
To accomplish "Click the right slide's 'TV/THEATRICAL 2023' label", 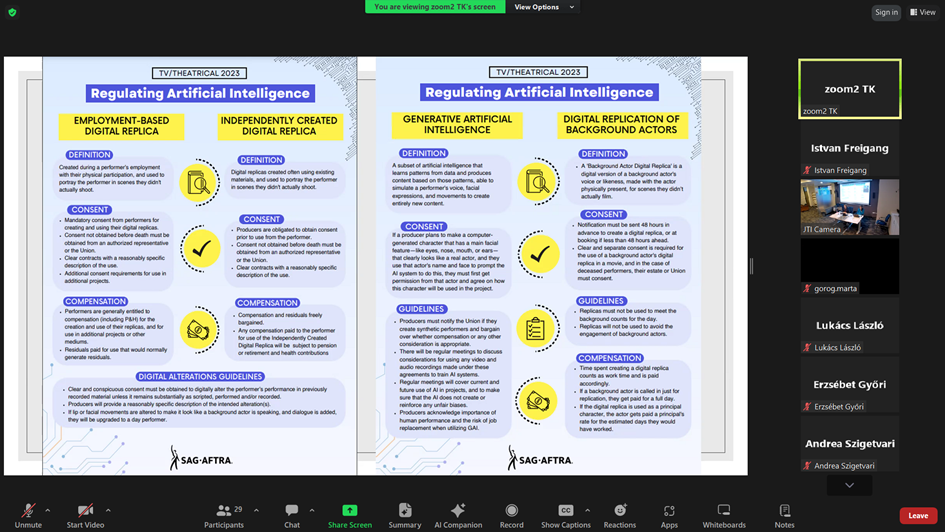I will [538, 72].
